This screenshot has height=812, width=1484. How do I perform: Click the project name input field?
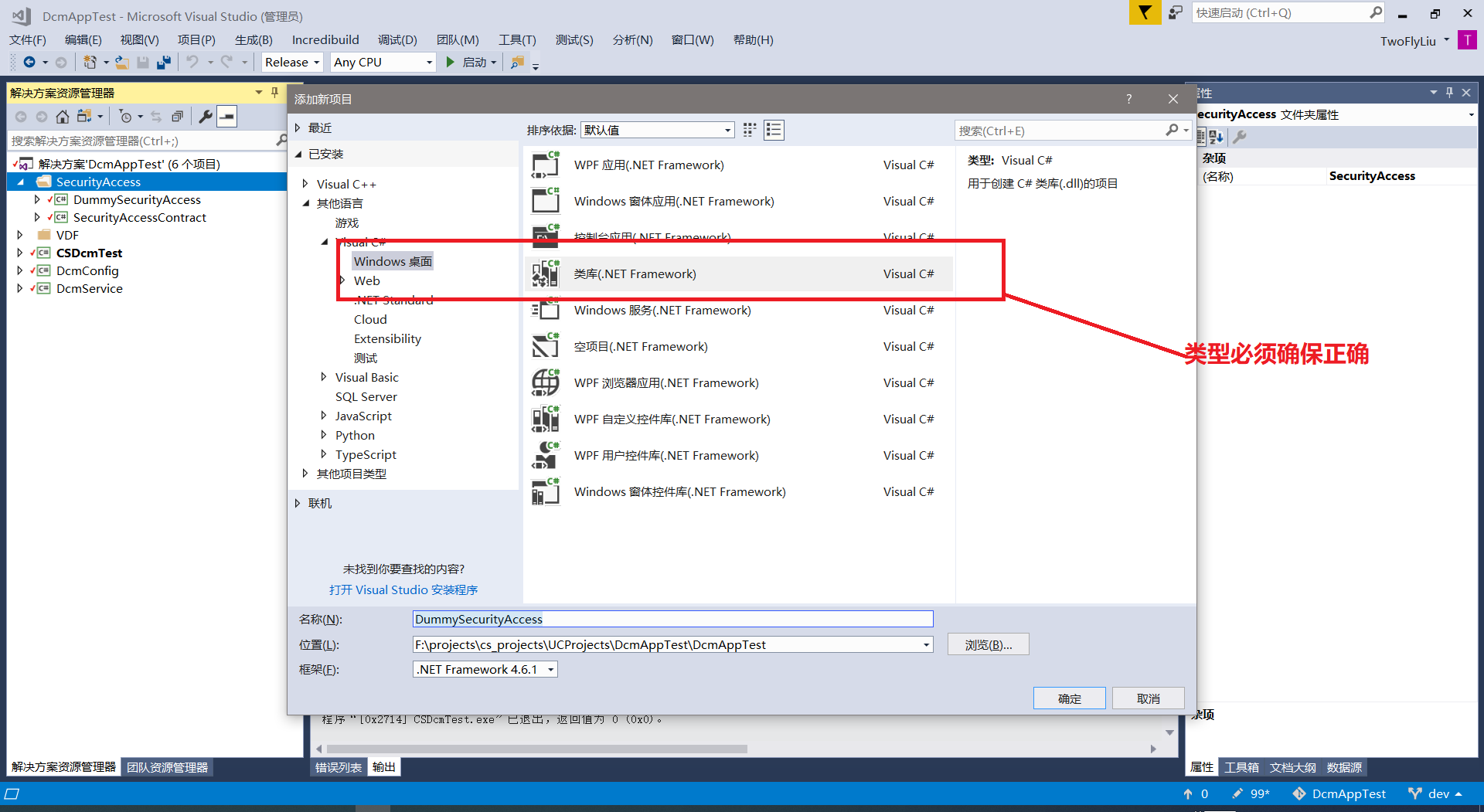[x=672, y=619]
